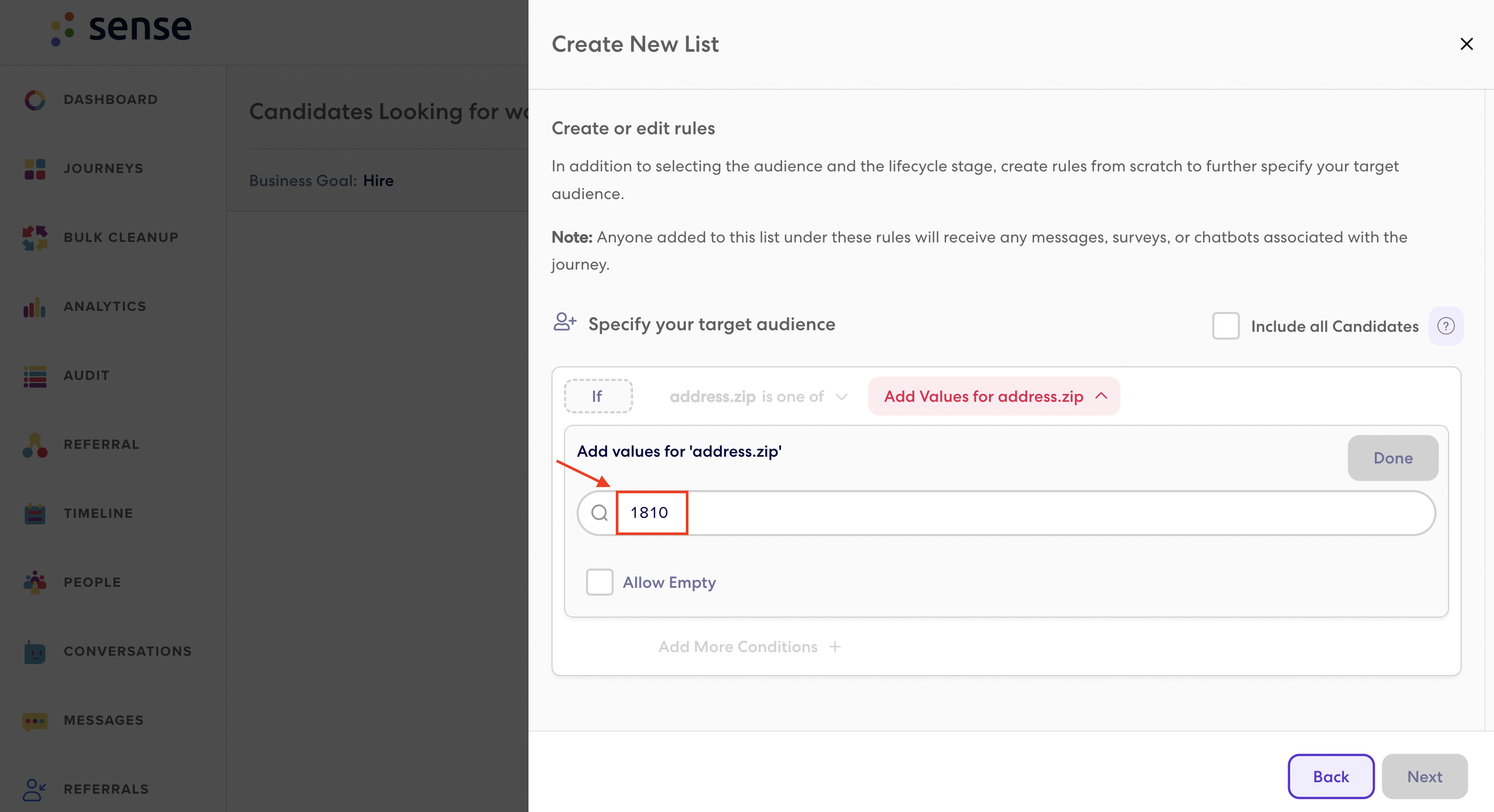
Task: Click the Create New List heading
Action: pyautogui.click(x=635, y=44)
